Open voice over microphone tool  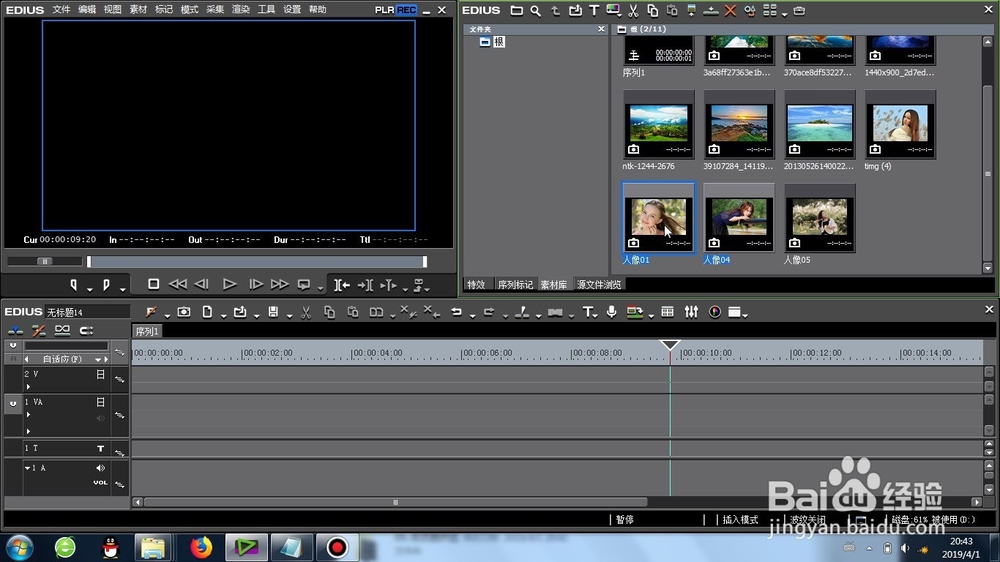point(612,312)
